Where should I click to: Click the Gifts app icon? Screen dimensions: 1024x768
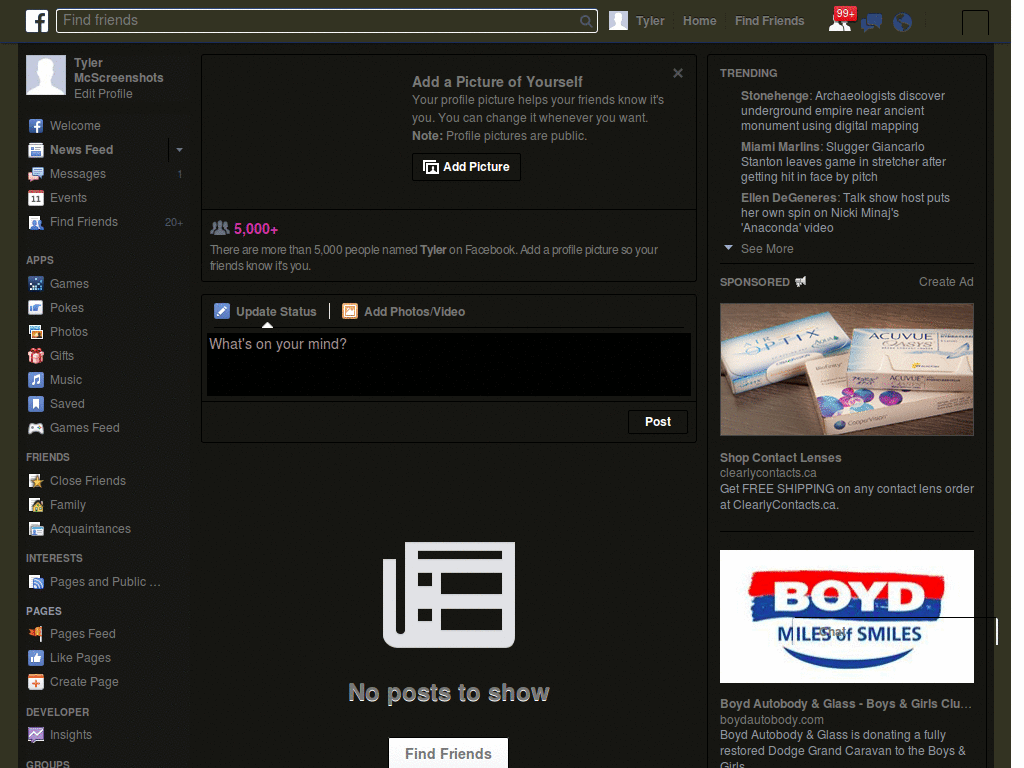(x=36, y=356)
